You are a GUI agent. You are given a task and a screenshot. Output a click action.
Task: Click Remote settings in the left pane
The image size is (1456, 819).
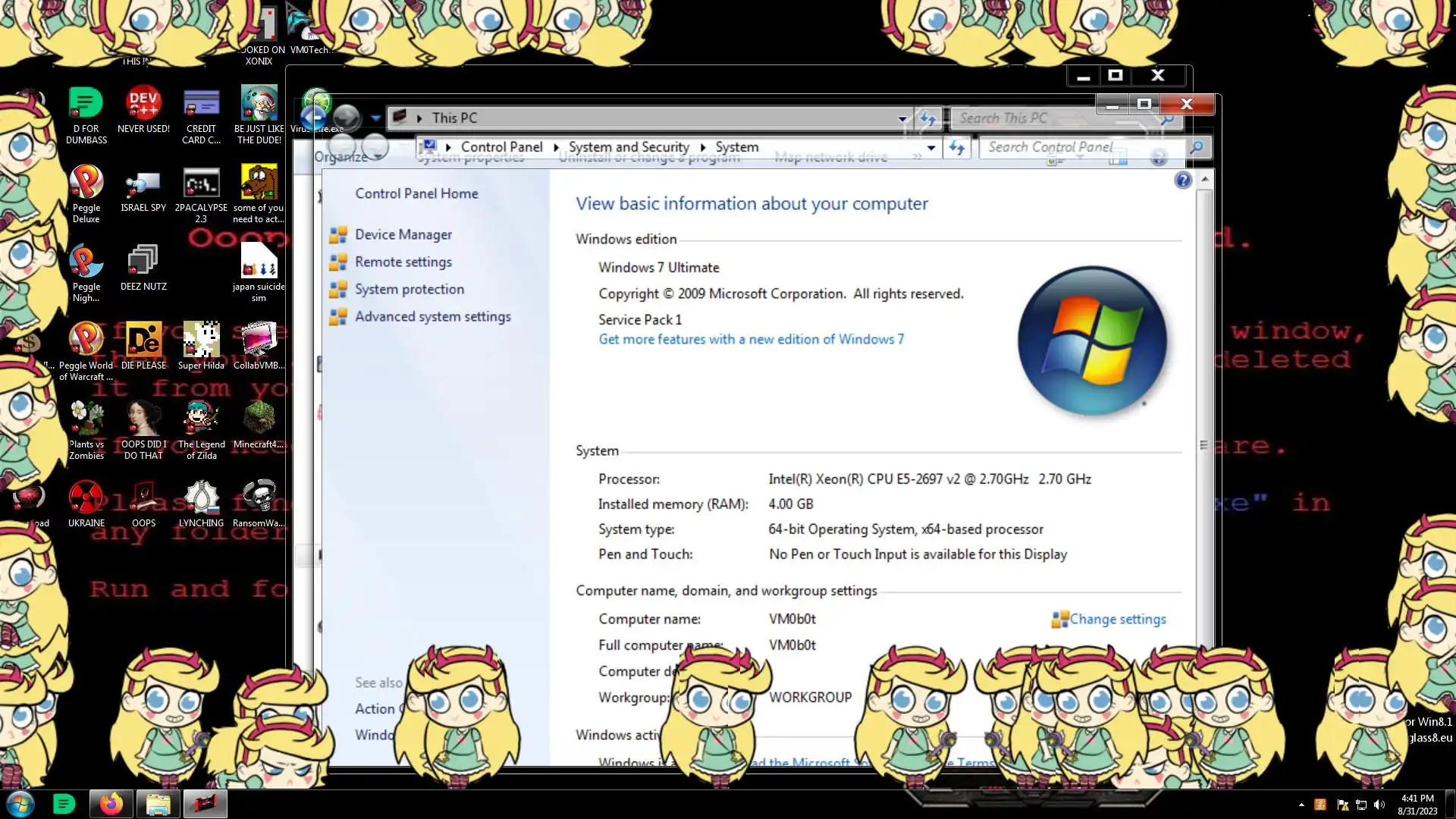coord(403,262)
